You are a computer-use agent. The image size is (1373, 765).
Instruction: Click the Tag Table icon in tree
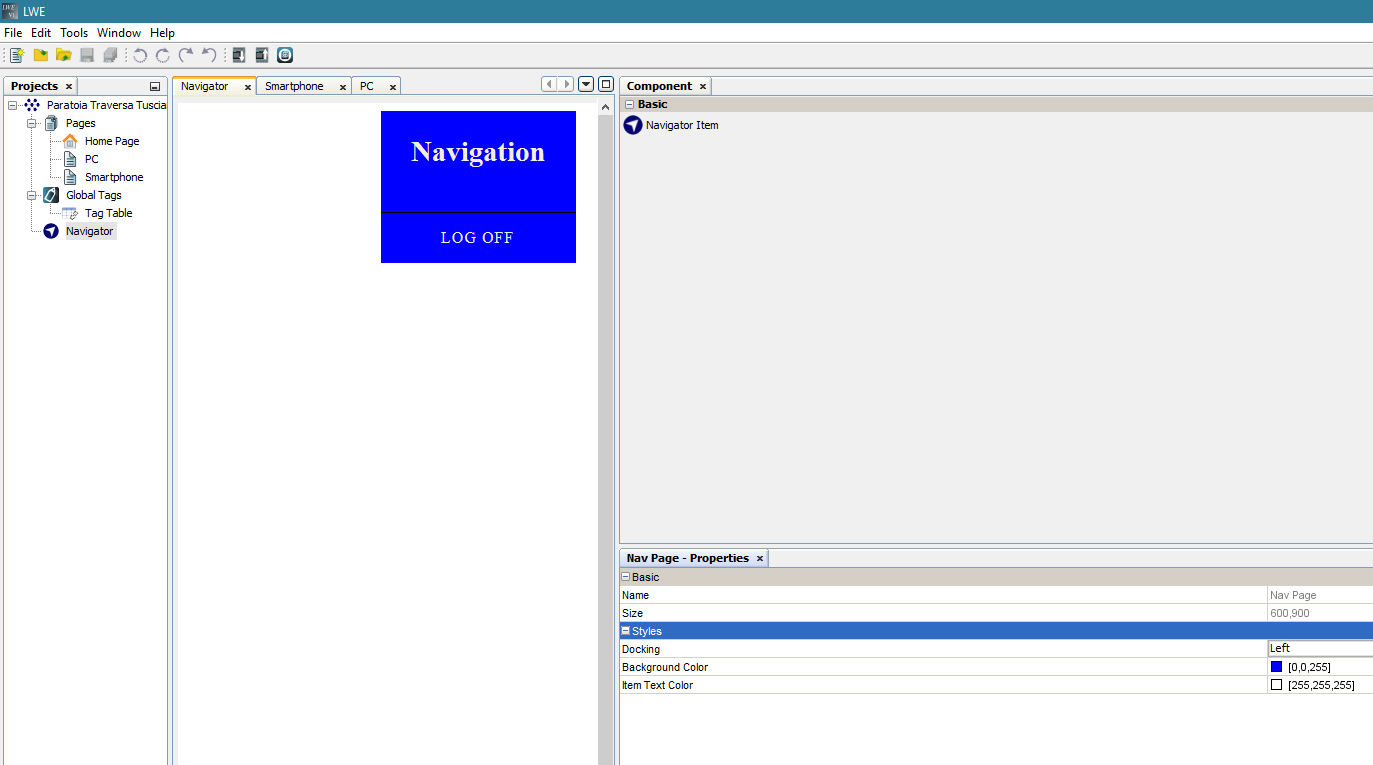(70, 213)
